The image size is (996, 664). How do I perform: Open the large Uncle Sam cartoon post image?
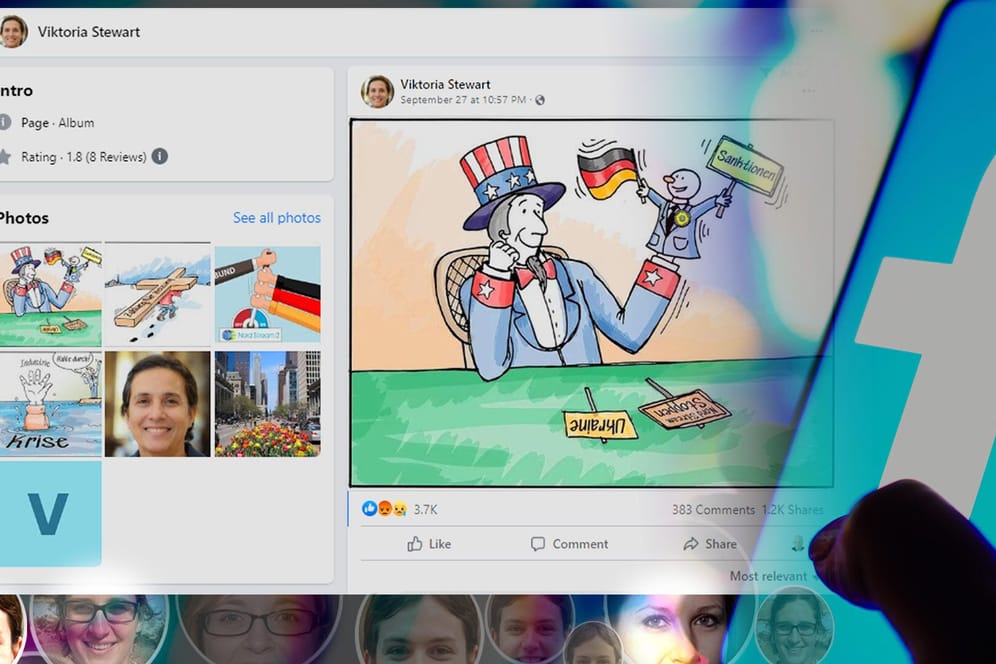click(x=591, y=303)
